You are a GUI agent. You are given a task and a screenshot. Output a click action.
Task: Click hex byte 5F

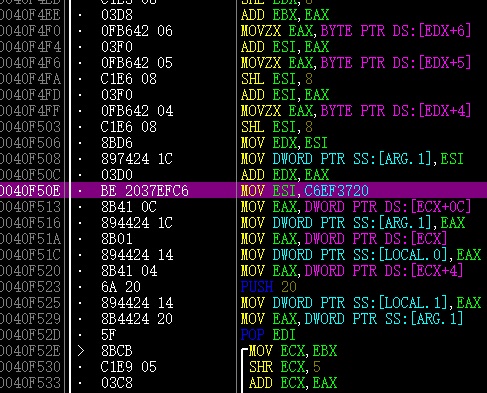109,335
